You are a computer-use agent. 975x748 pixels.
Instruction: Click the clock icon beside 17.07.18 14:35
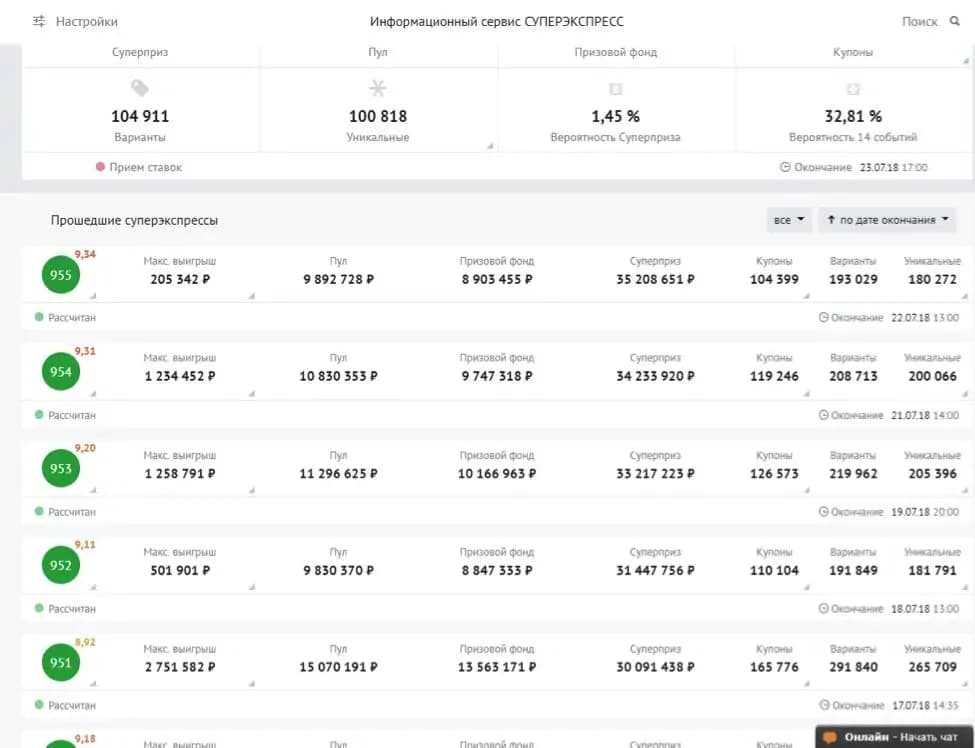pyautogui.click(x=825, y=705)
